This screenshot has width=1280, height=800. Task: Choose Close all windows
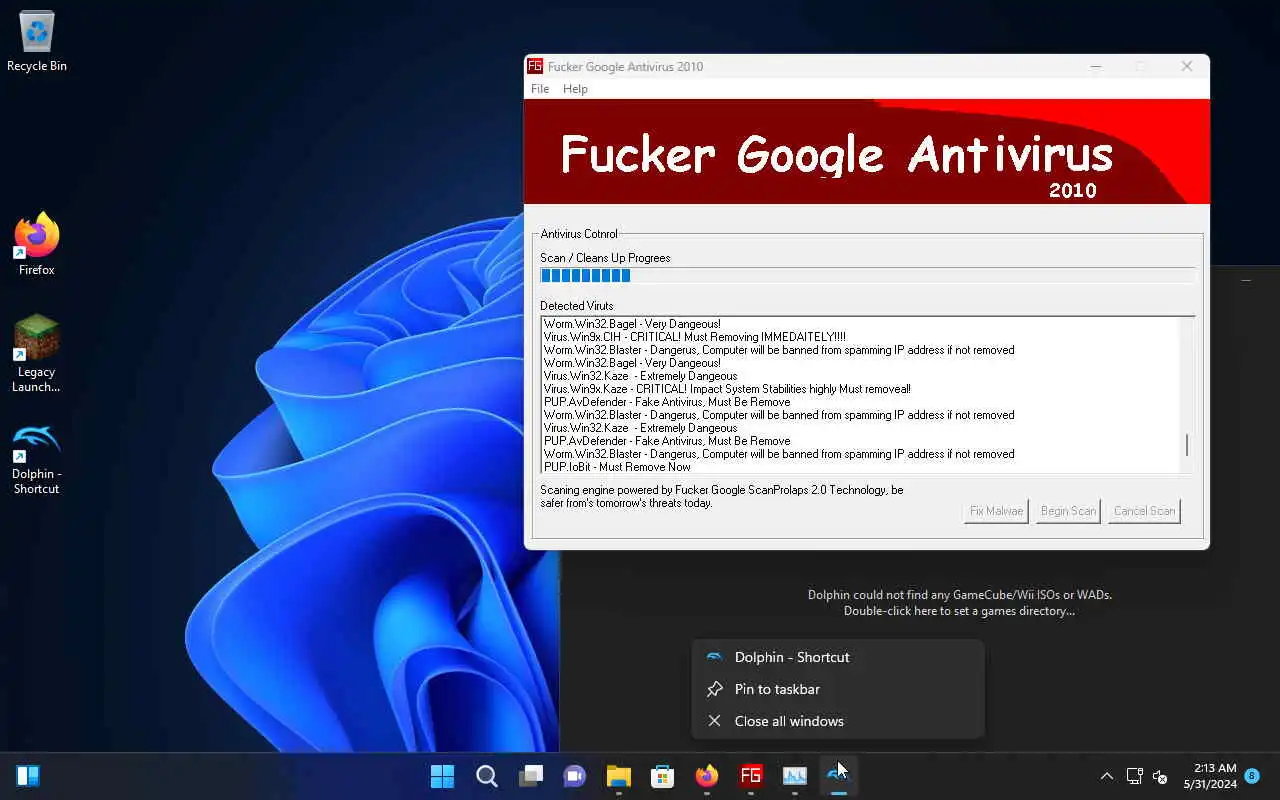coord(838,721)
